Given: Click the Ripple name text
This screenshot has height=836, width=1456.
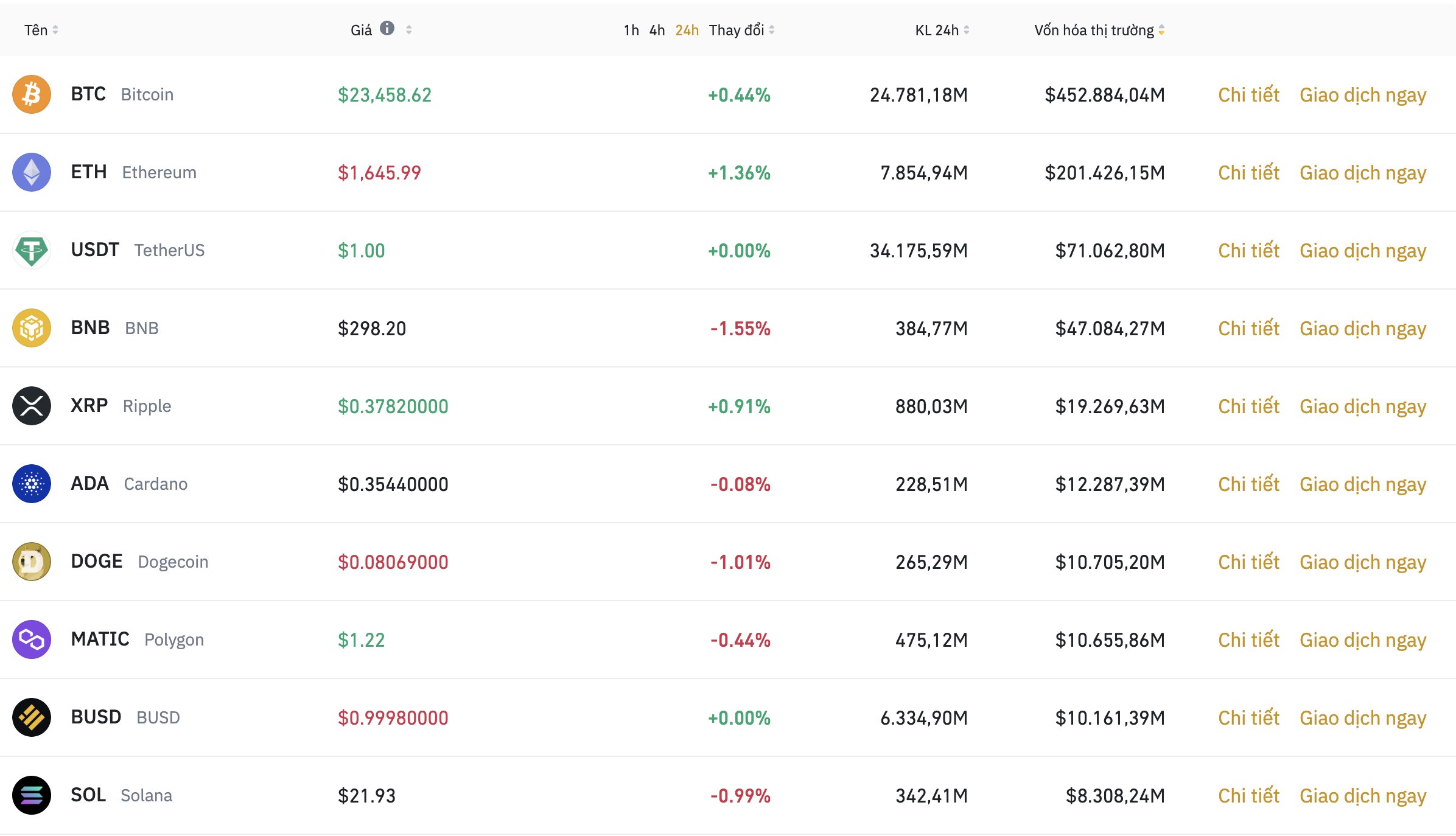Looking at the screenshot, I should 147,406.
